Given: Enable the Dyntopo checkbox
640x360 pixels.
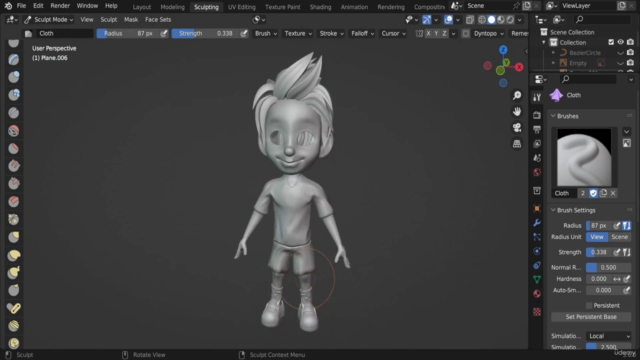Looking at the screenshot, I should pyautogui.click(x=466, y=33).
